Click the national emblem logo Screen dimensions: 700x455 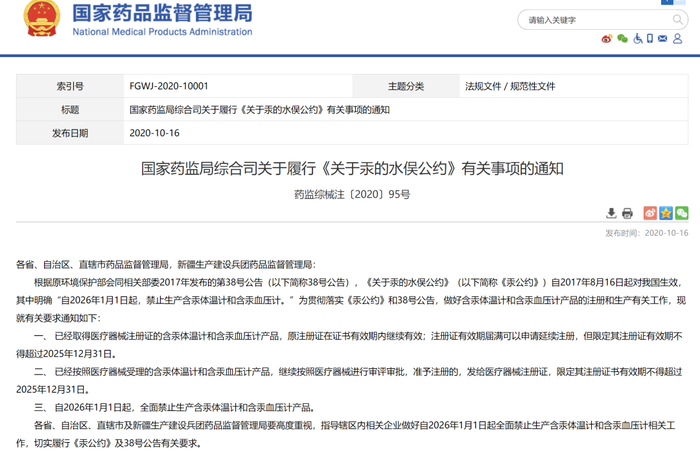42,18
